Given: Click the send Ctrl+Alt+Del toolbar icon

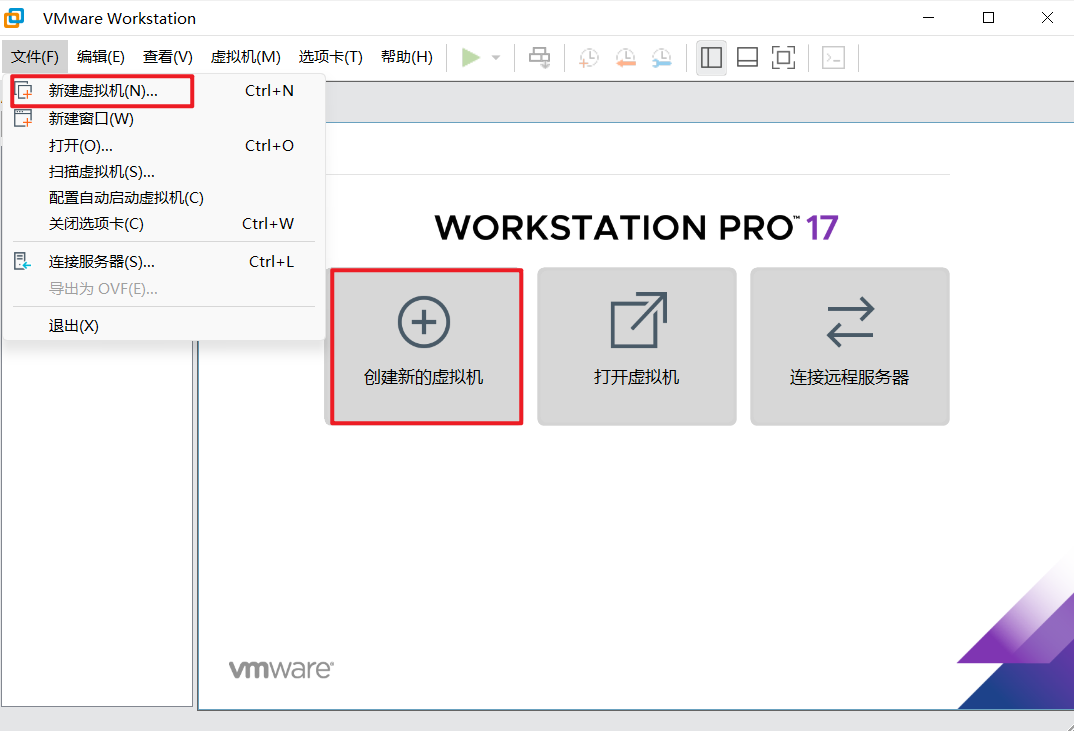Looking at the screenshot, I should [x=540, y=58].
